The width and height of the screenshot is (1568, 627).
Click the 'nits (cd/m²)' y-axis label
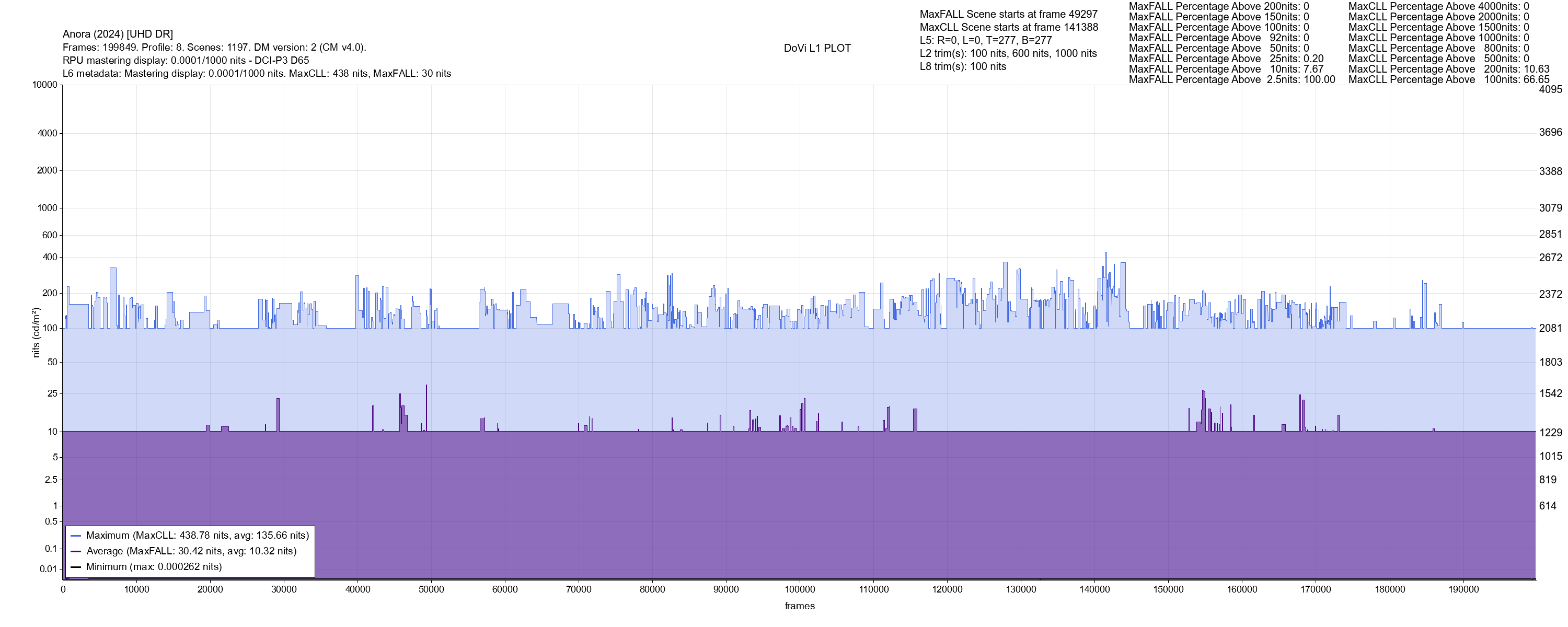point(36,332)
